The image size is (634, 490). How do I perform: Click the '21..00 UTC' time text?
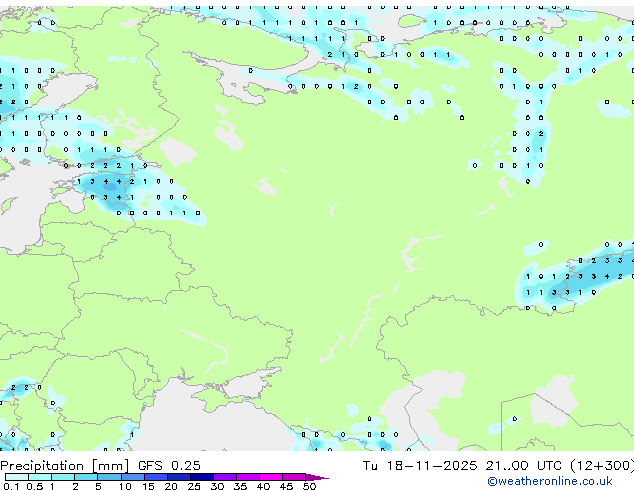tap(524, 466)
